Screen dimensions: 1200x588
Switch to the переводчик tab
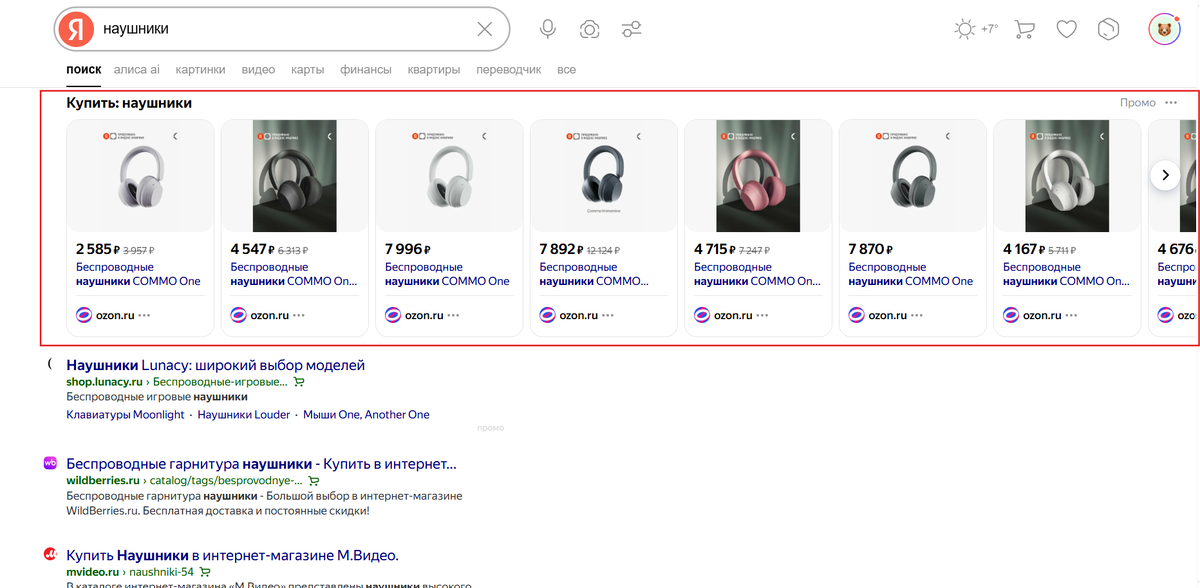tap(509, 70)
